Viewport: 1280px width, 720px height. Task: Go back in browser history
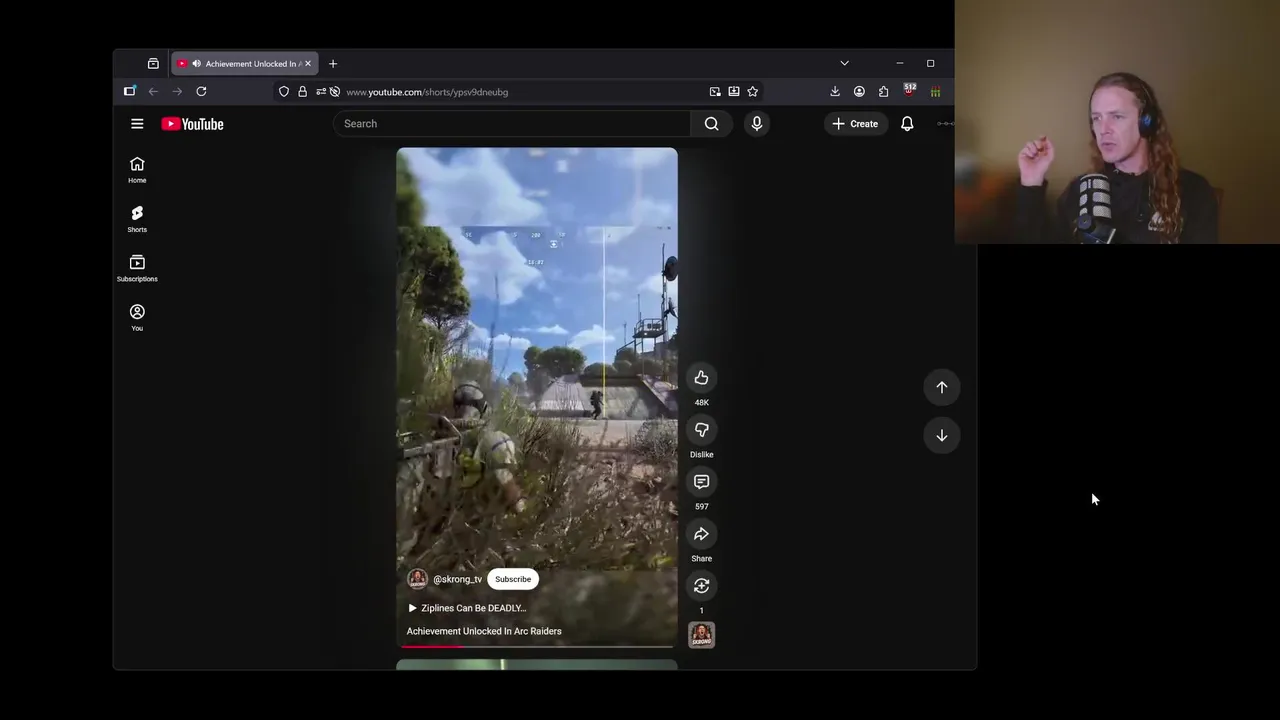(x=153, y=92)
